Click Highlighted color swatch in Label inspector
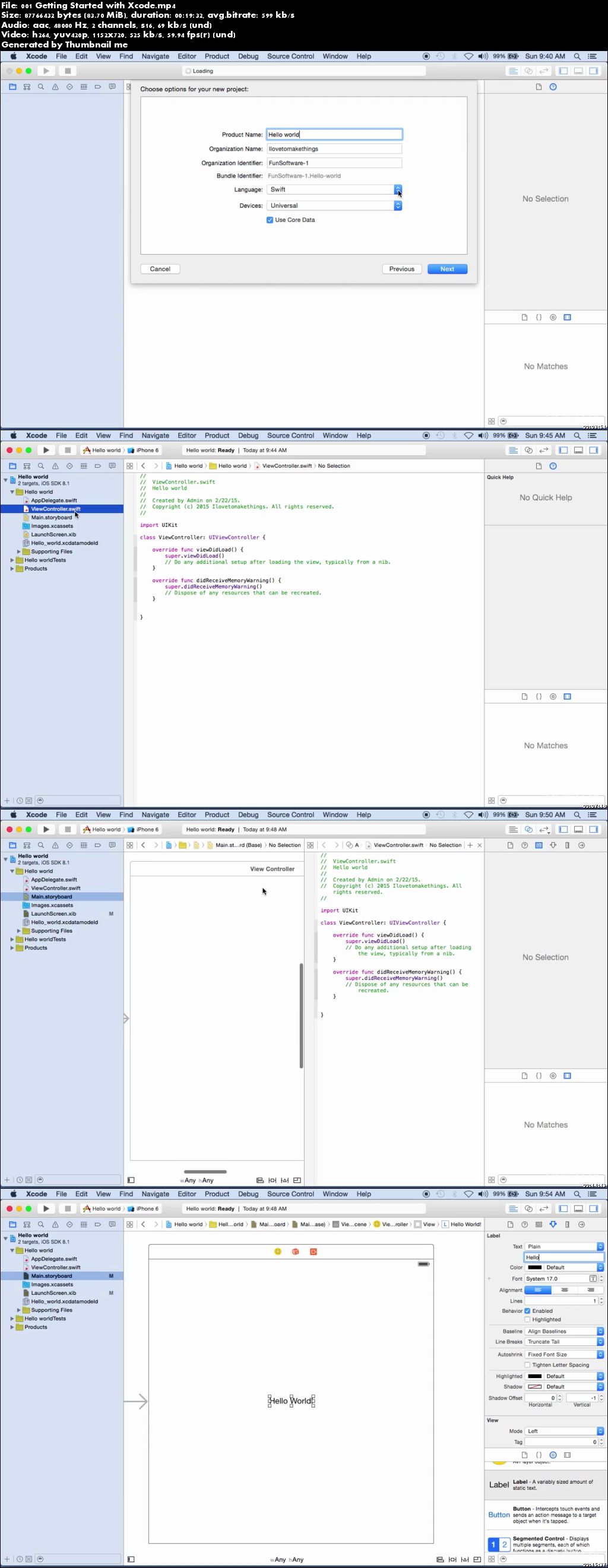The height and width of the screenshot is (1568, 608). 535,1376
